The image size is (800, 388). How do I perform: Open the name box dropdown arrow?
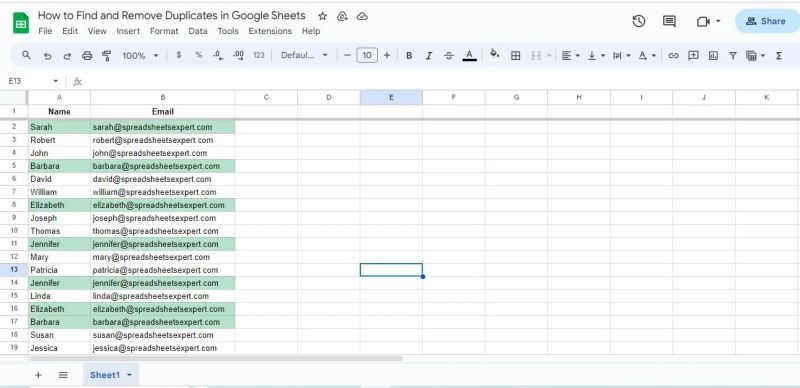pyautogui.click(x=56, y=81)
